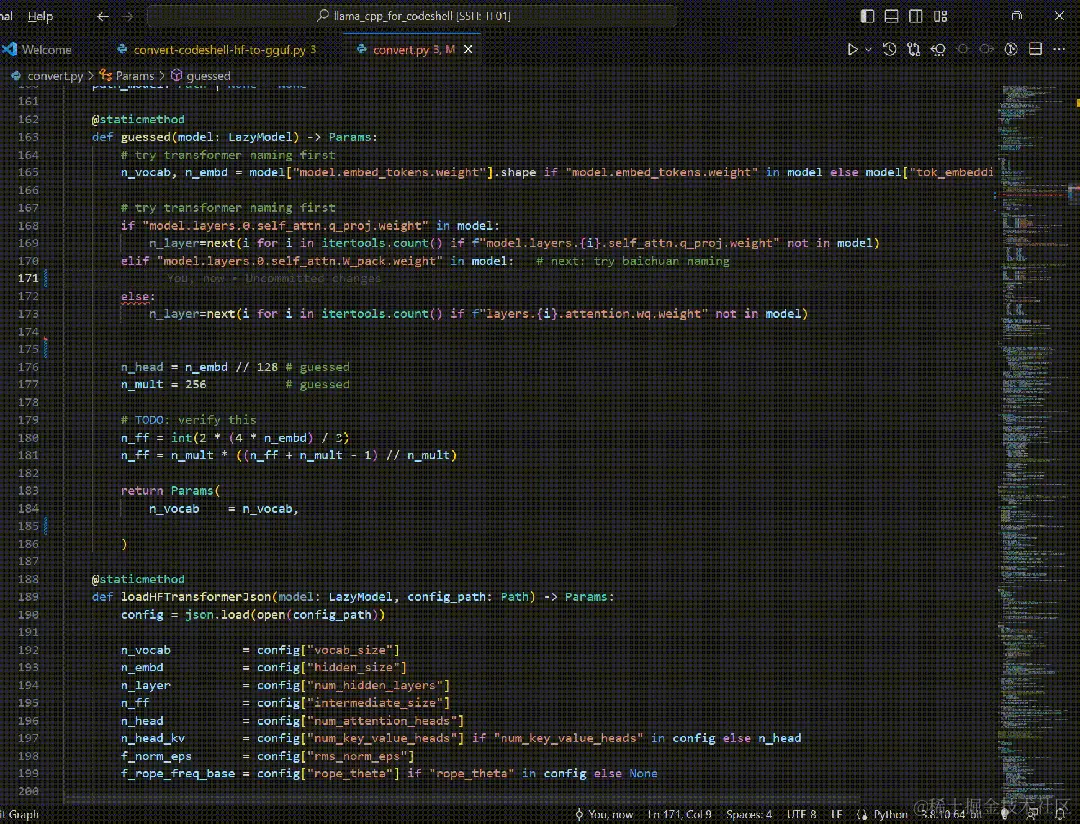This screenshot has height=824, width=1080.
Task: Click the llama_cpp_for_codeshell search box
Action: coord(411,16)
